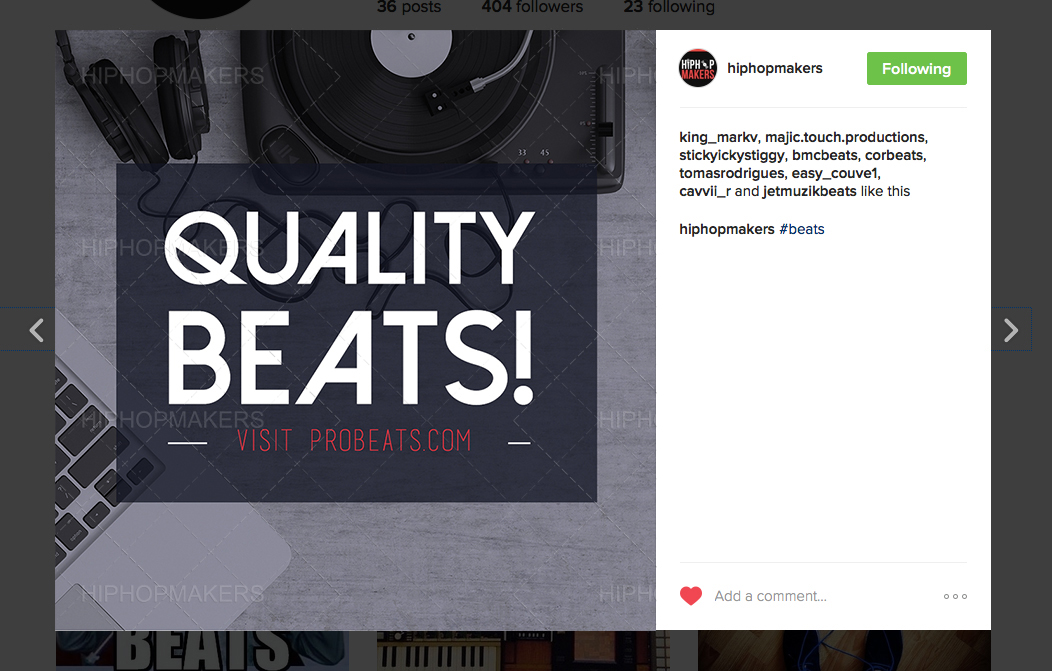Go to next post with right arrow
1052x671 pixels.
pos(1011,329)
